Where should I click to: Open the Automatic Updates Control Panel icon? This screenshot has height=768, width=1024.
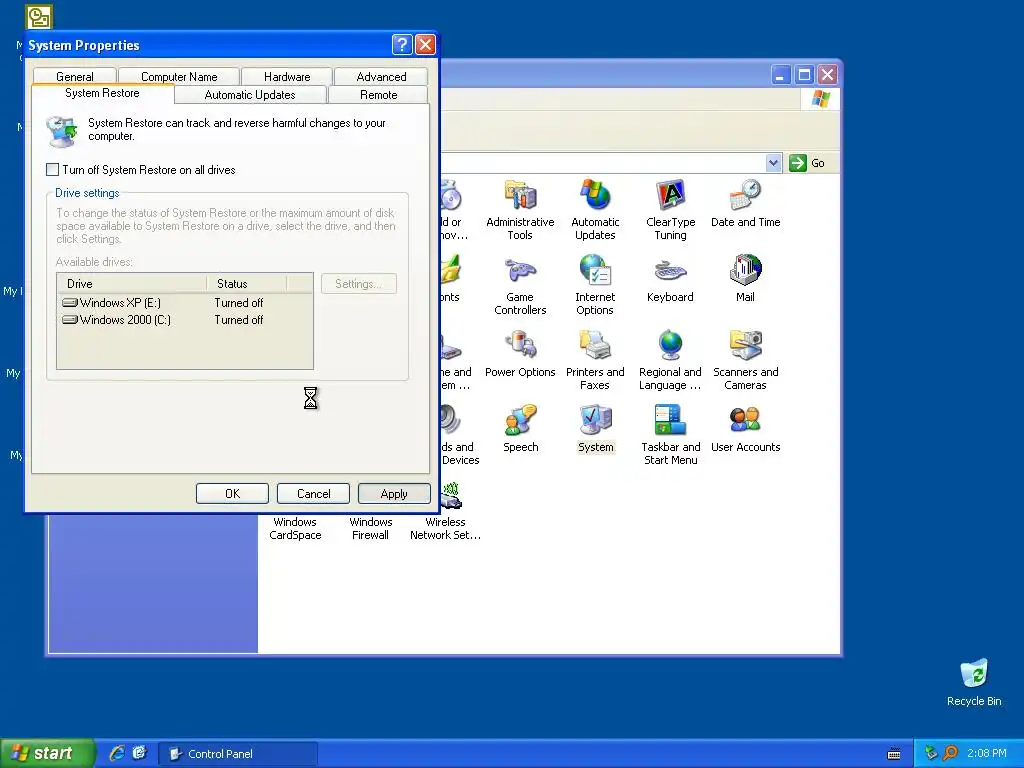[x=595, y=210]
